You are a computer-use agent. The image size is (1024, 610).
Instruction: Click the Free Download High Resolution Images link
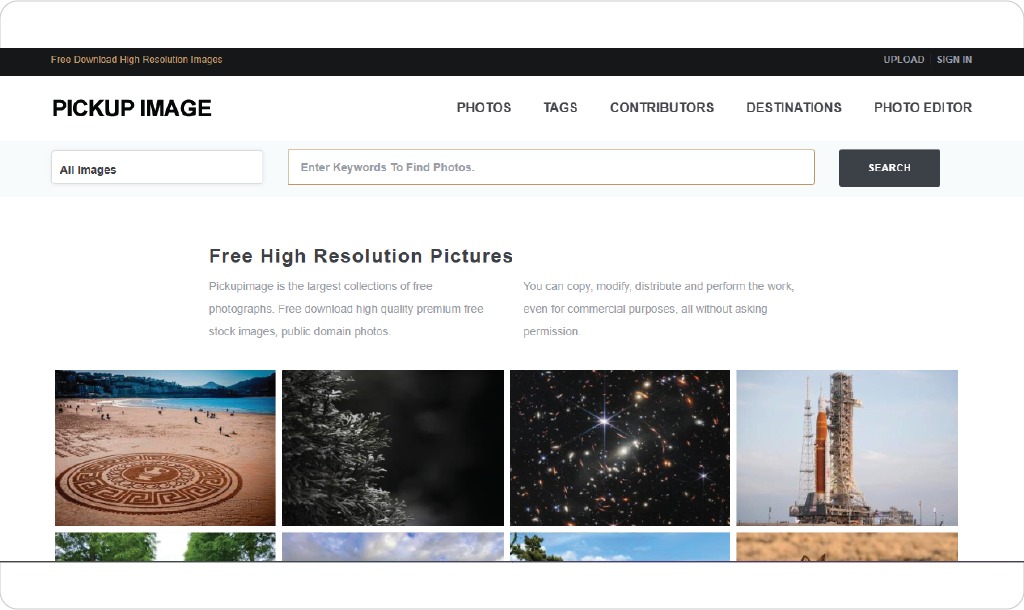coord(137,60)
